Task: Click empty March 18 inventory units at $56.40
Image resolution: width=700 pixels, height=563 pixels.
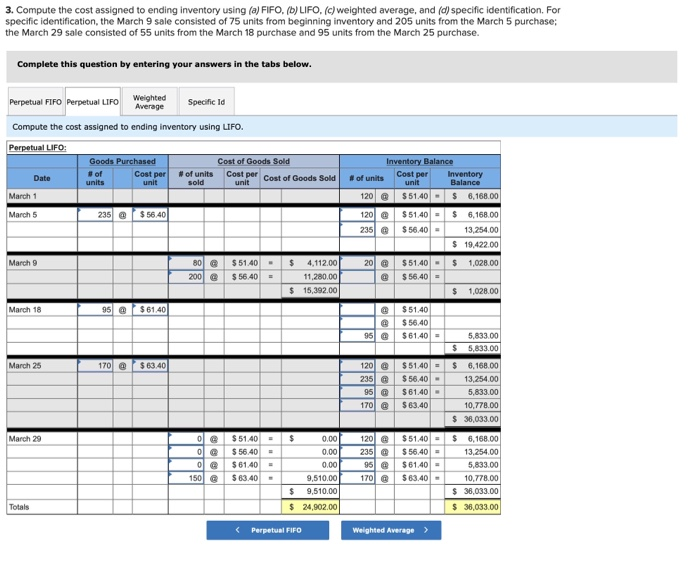Action: coord(358,322)
